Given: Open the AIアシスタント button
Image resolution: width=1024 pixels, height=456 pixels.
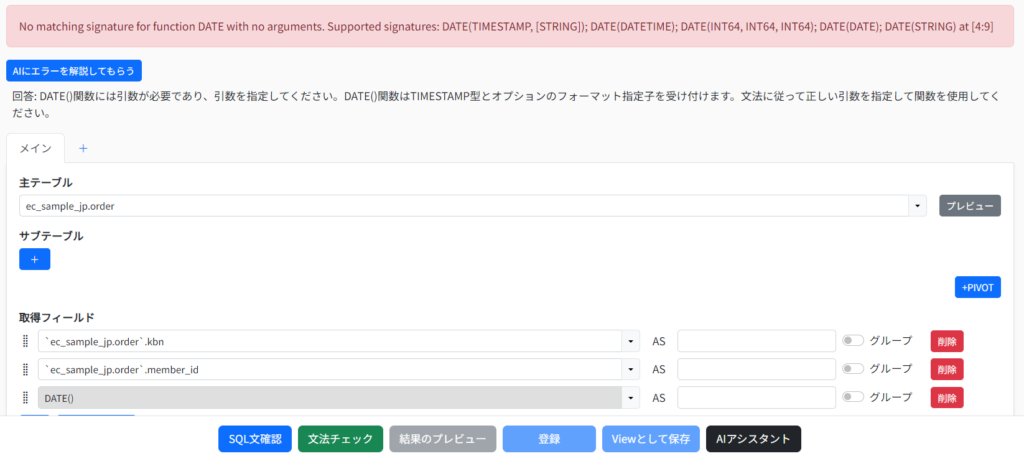Looking at the screenshot, I should point(753,439).
